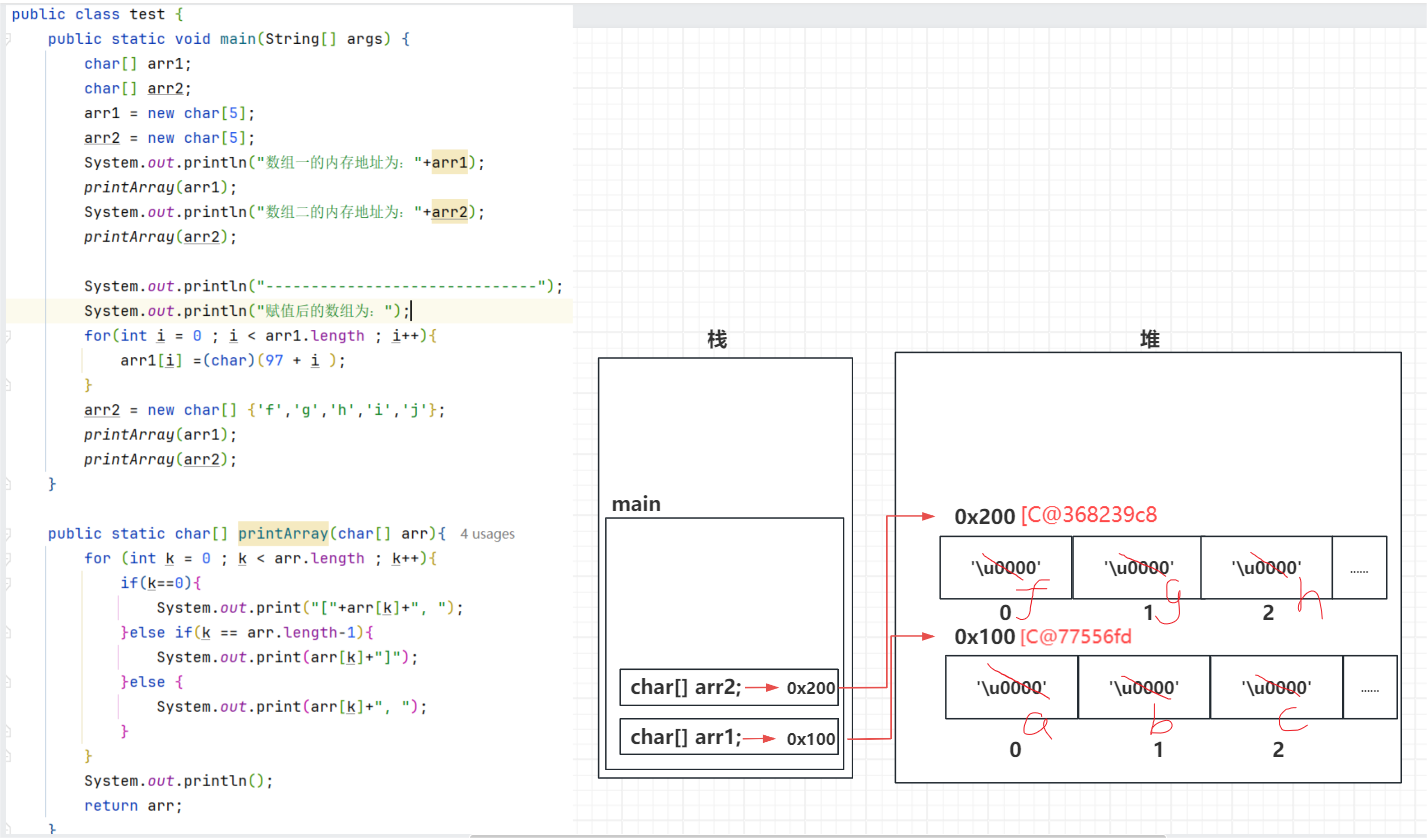Screen dimensions: 1427x838
Task: Place cursor on 'char[] arr1;' code line
Action: (137, 64)
